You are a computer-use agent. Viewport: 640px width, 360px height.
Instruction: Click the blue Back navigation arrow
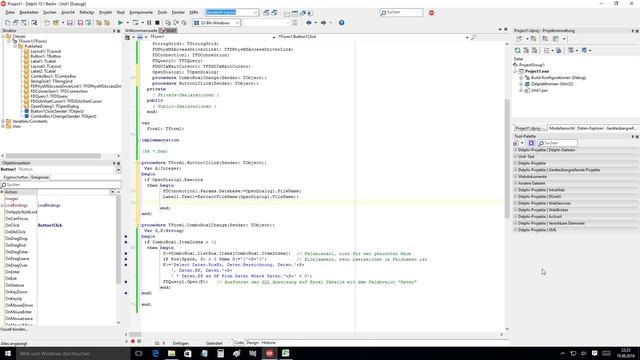pyautogui.click(x=309, y=23)
